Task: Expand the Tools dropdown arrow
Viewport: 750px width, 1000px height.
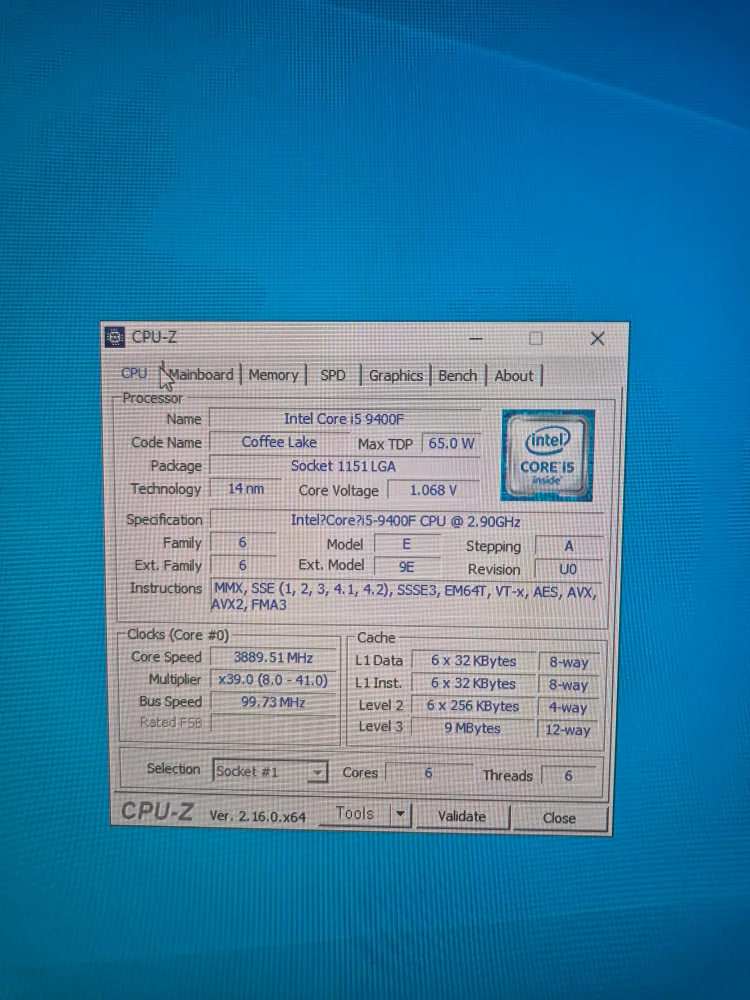Action: [401, 814]
